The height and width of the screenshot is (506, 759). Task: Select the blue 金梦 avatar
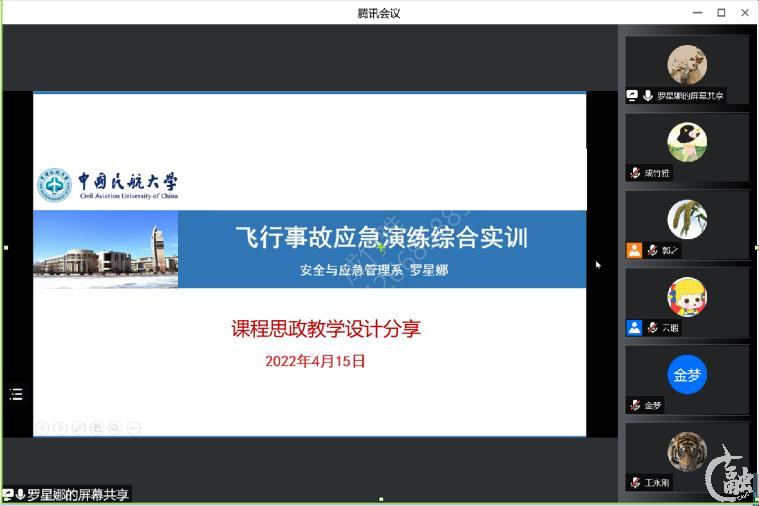pos(687,375)
